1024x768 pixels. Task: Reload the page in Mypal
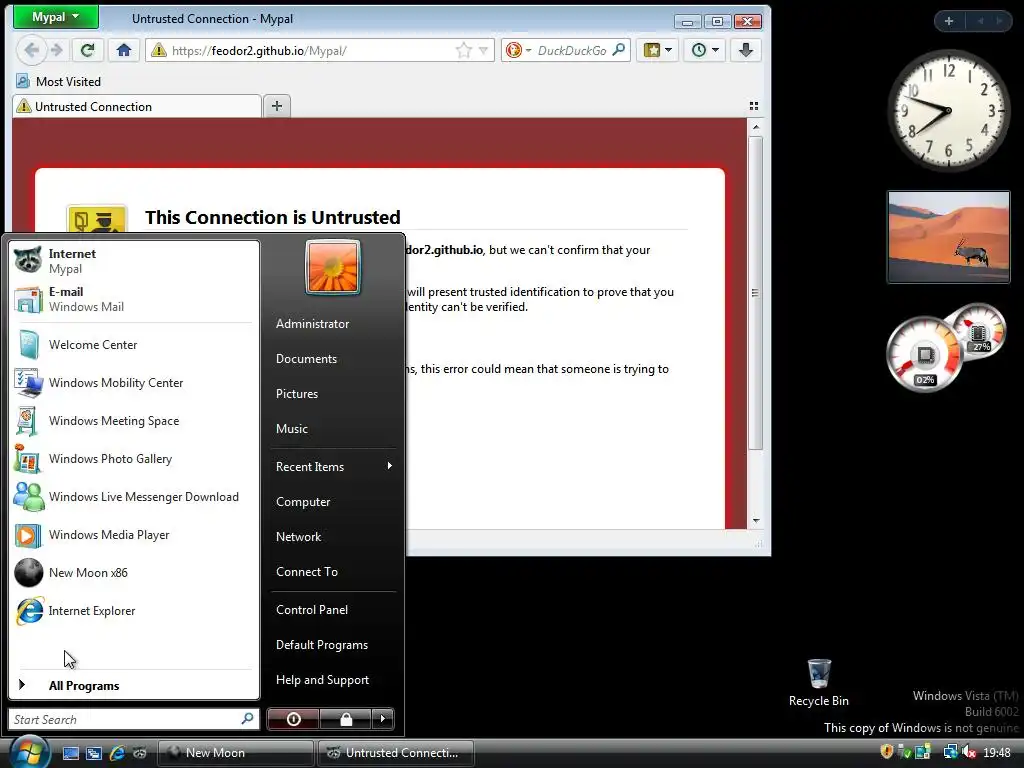[x=88, y=50]
